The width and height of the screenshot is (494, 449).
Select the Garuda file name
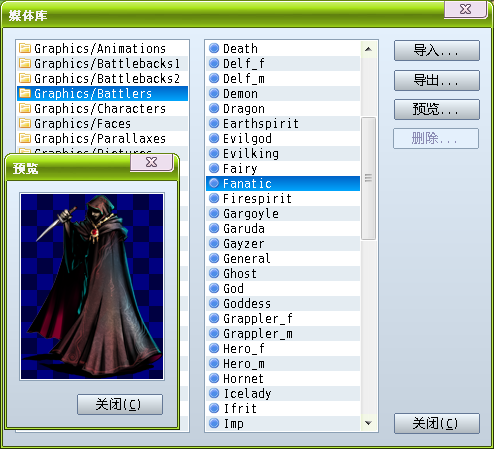click(244, 229)
